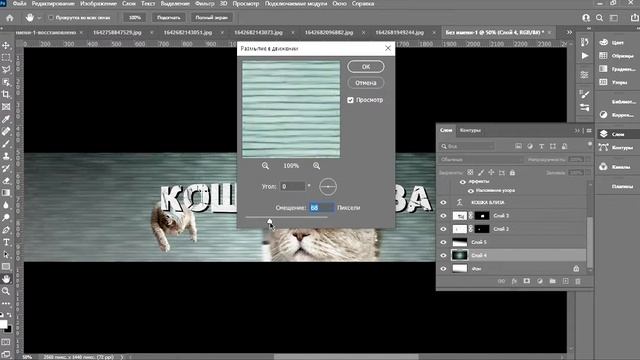Viewport: 640px width, 360px height.
Task: Open the blend mode dropdown in Layers
Action: click(x=481, y=160)
